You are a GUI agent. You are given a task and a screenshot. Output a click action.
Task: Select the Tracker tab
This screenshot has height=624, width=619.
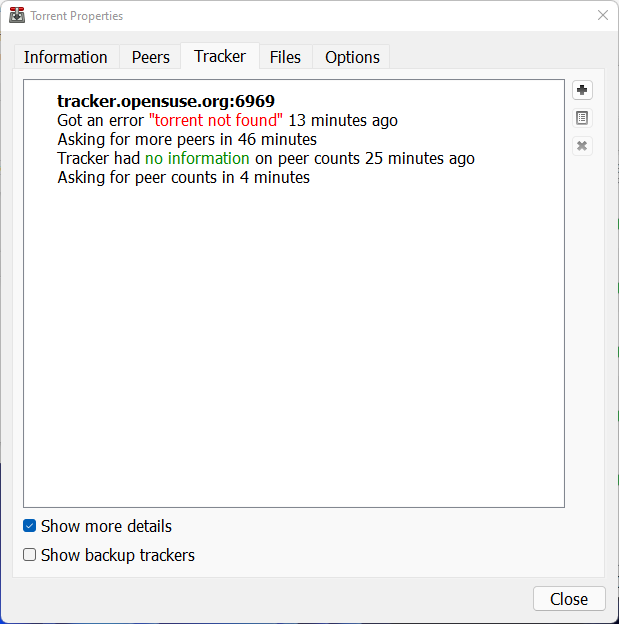click(220, 56)
